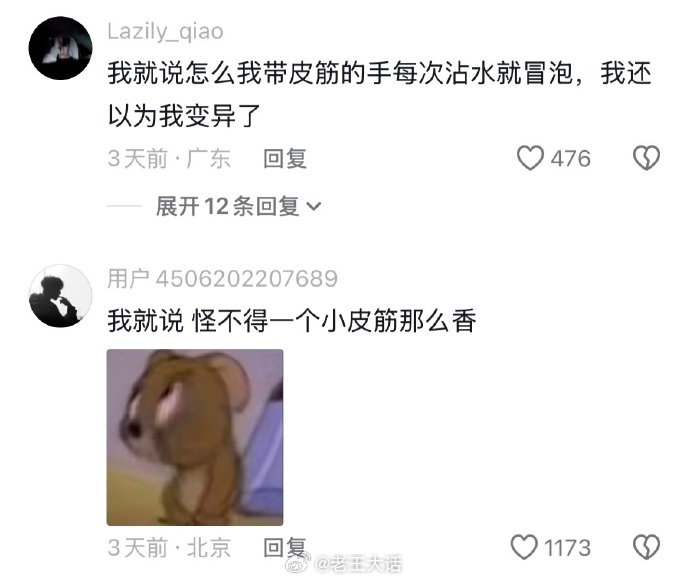The height and width of the screenshot is (581, 690).
Task: Like the comment from 用户4506202207689
Action: tap(524, 547)
